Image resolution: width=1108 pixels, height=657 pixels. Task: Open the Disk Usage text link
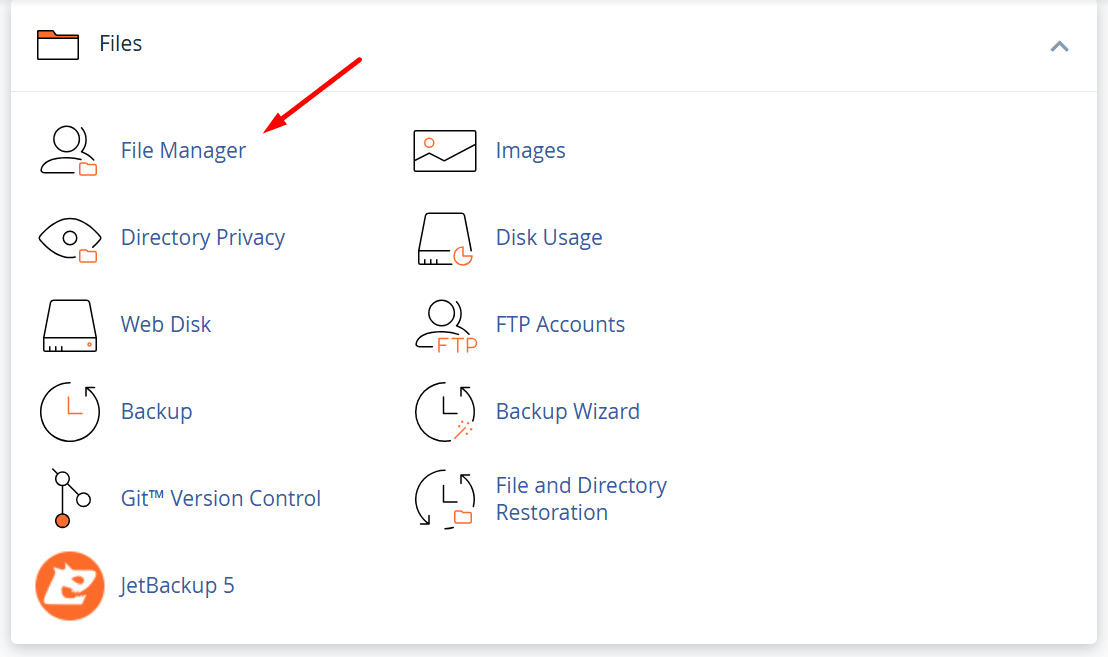pyautogui.click(x=549, y=238)
